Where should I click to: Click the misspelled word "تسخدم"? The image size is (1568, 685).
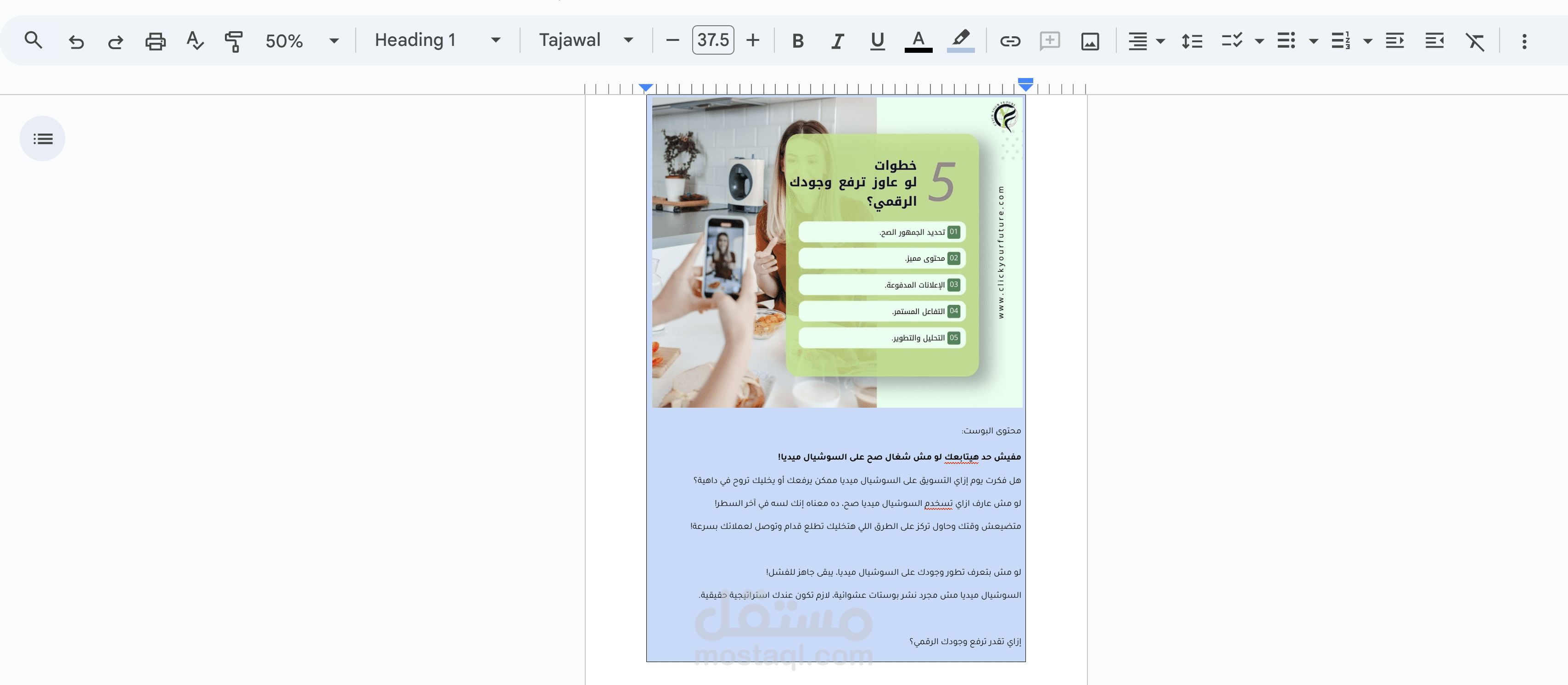[x=938, y=504]
